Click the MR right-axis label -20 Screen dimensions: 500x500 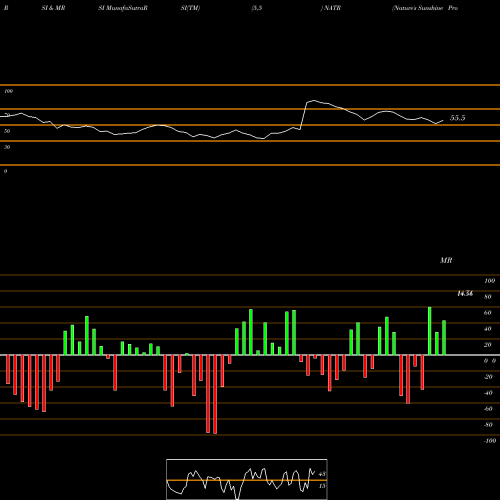[x=488, y=377]
